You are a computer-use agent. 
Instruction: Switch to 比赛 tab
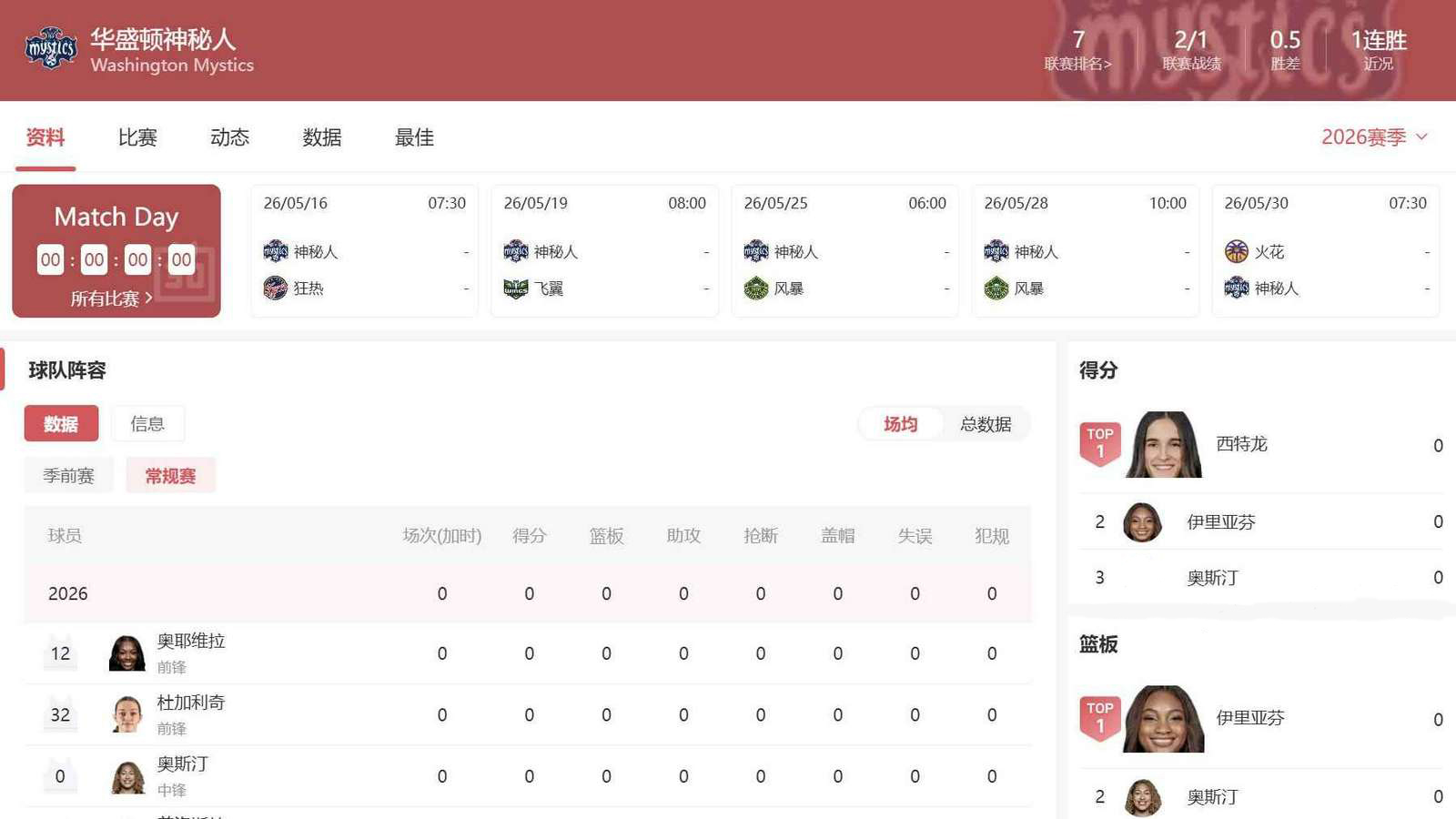click(x=137, y=137)
